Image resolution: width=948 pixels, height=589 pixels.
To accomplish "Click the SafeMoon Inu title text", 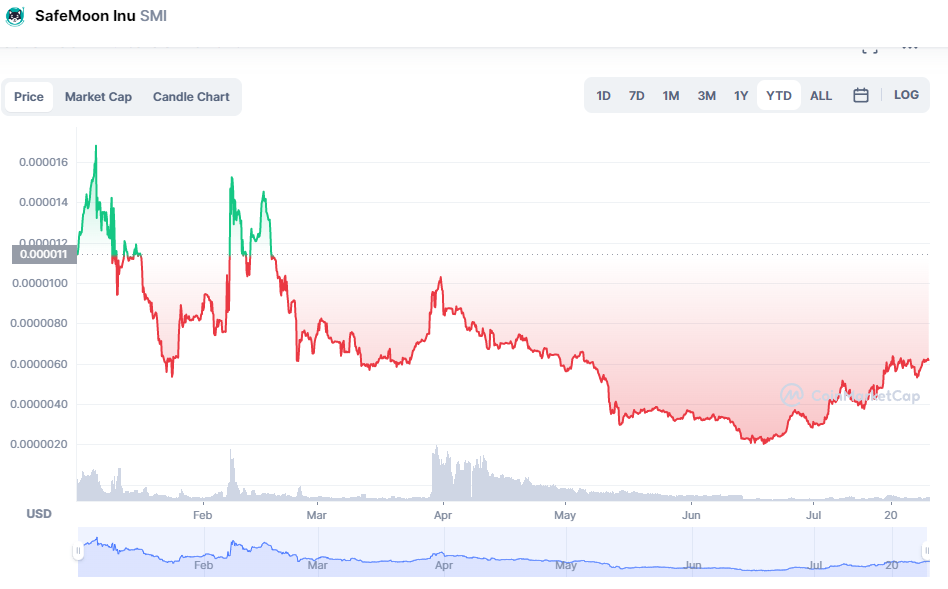I will coord(85,16).
